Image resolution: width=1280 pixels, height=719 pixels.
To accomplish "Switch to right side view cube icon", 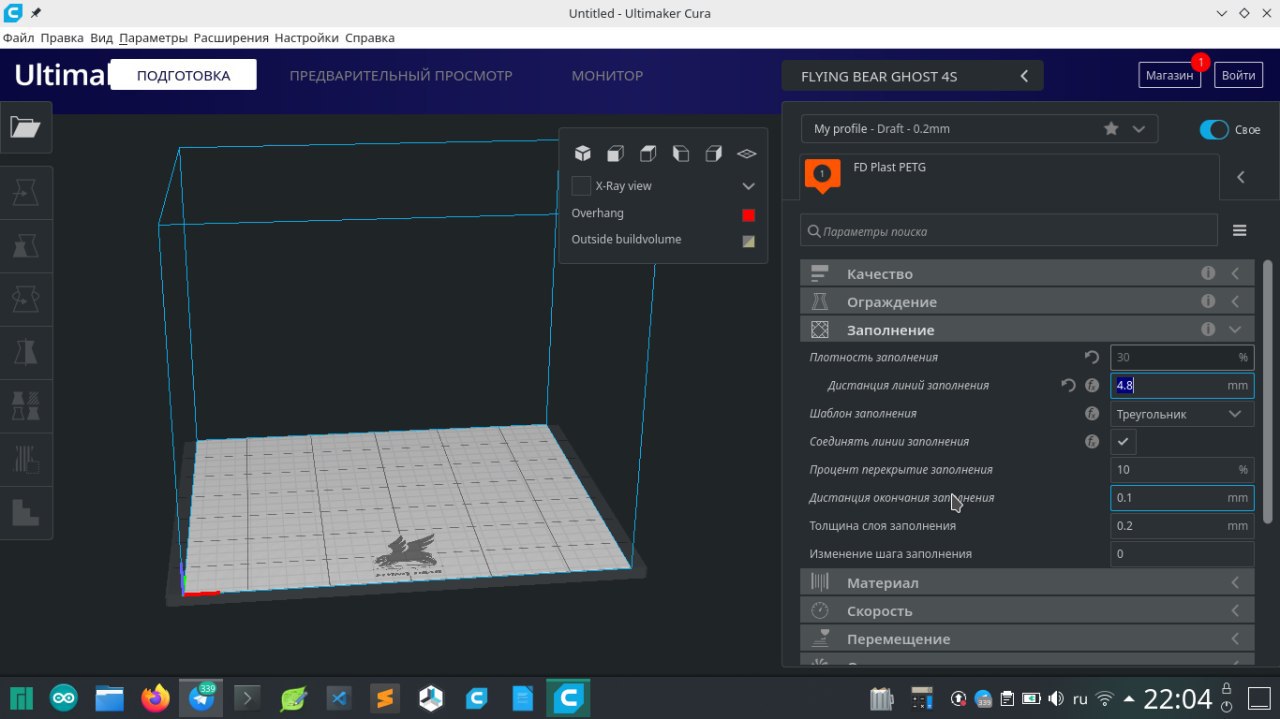I will coord(713,153).
